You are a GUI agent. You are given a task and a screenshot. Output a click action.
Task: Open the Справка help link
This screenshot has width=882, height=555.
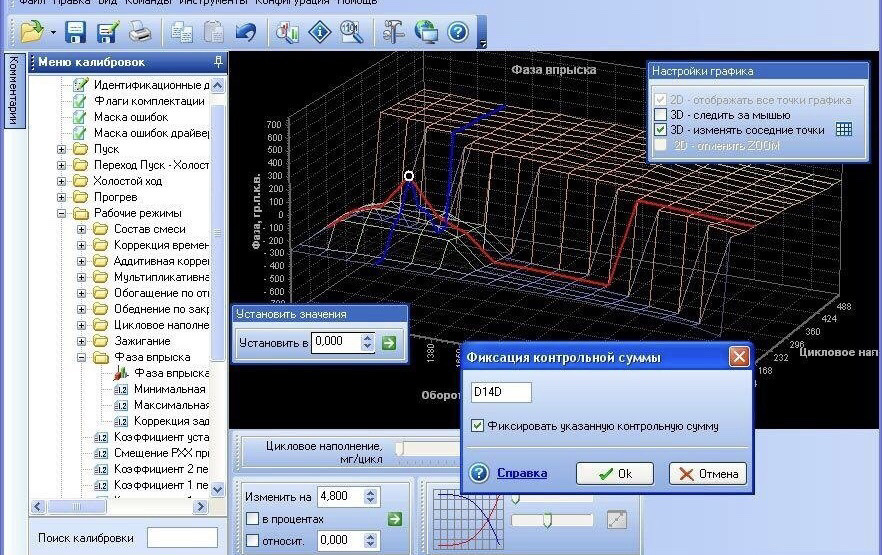(x=521, y=473)
